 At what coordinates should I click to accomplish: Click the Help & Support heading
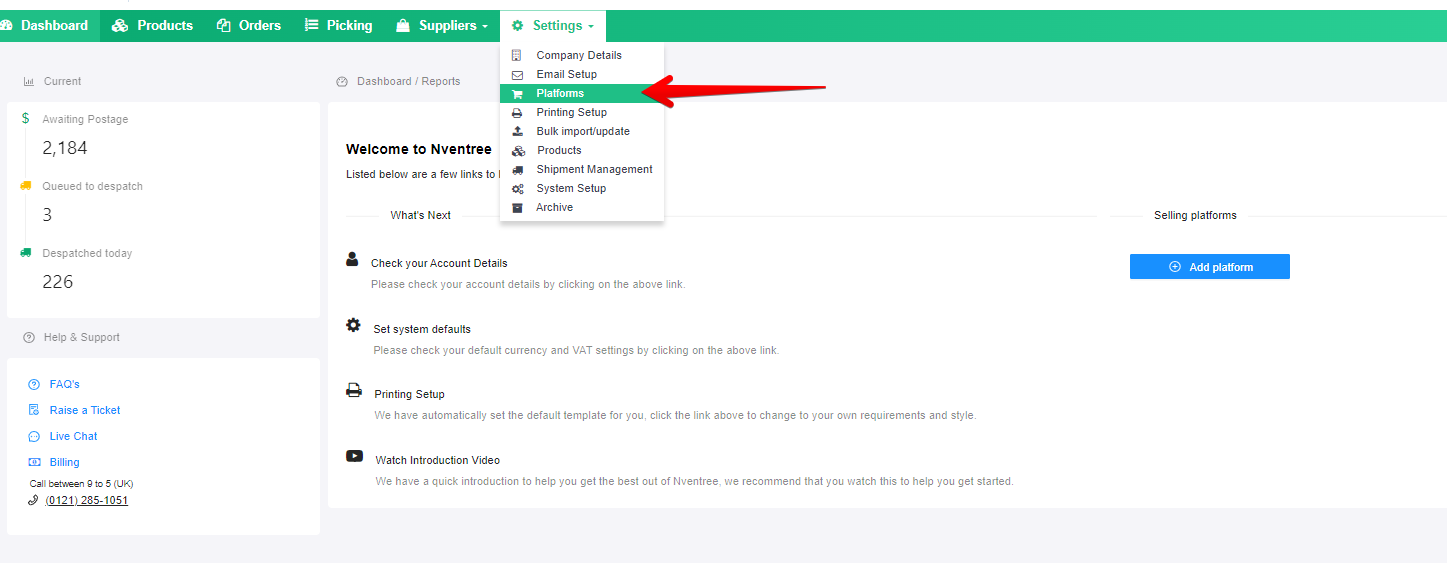click(82, 337)
